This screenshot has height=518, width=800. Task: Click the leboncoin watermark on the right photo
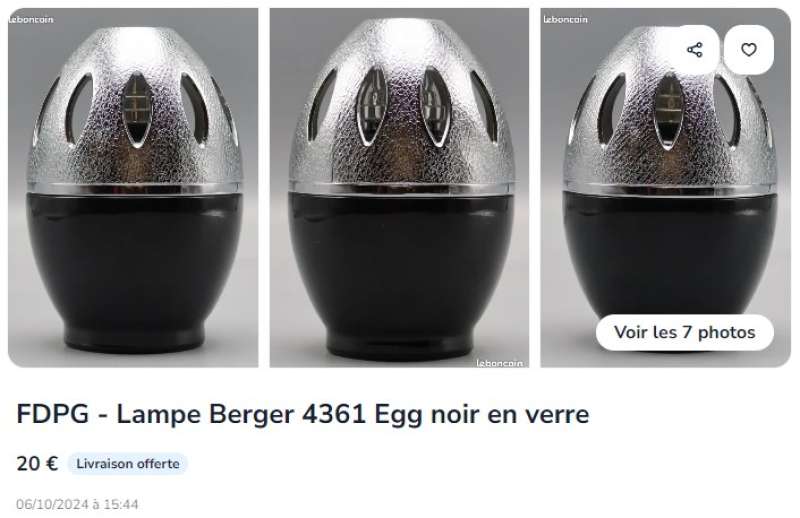tap(565, 19)
